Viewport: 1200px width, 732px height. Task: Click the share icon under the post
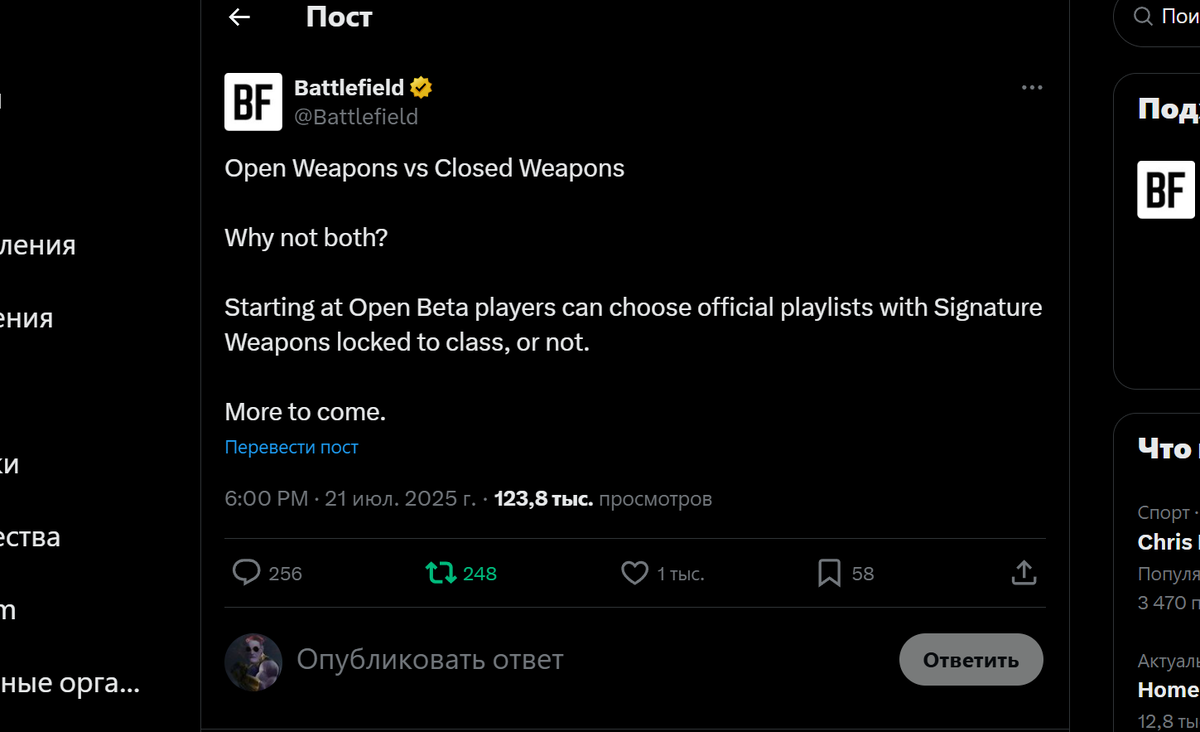coord(1023,572)
